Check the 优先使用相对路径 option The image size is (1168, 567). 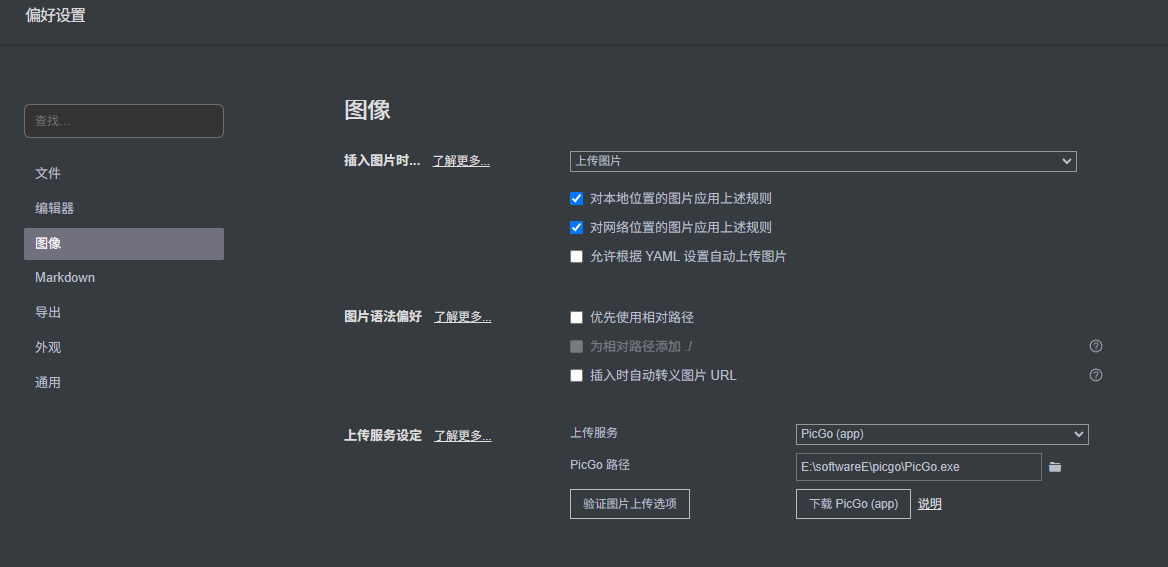point(576,317)
